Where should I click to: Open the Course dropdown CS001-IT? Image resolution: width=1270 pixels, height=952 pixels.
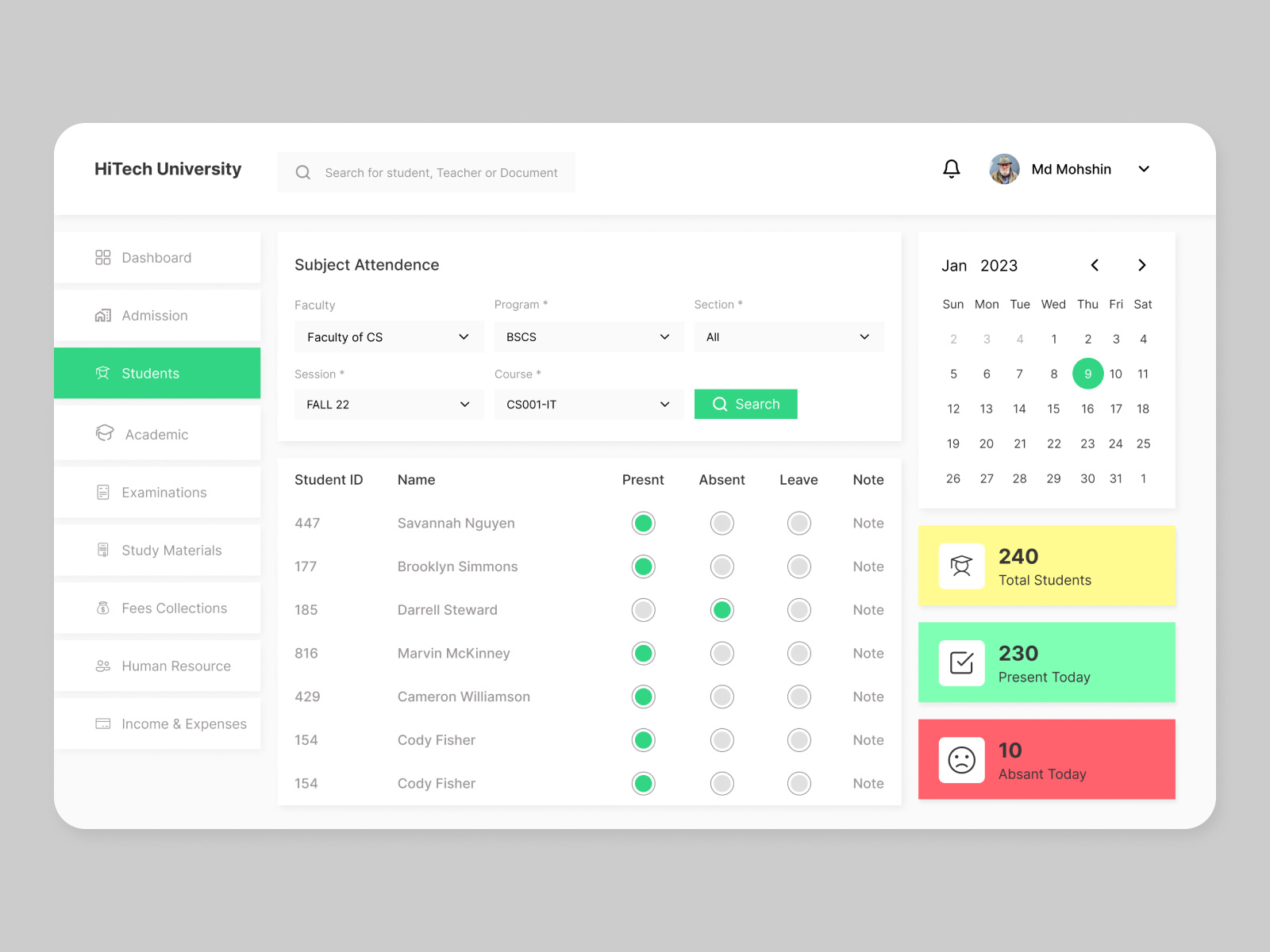pos(588,404)
